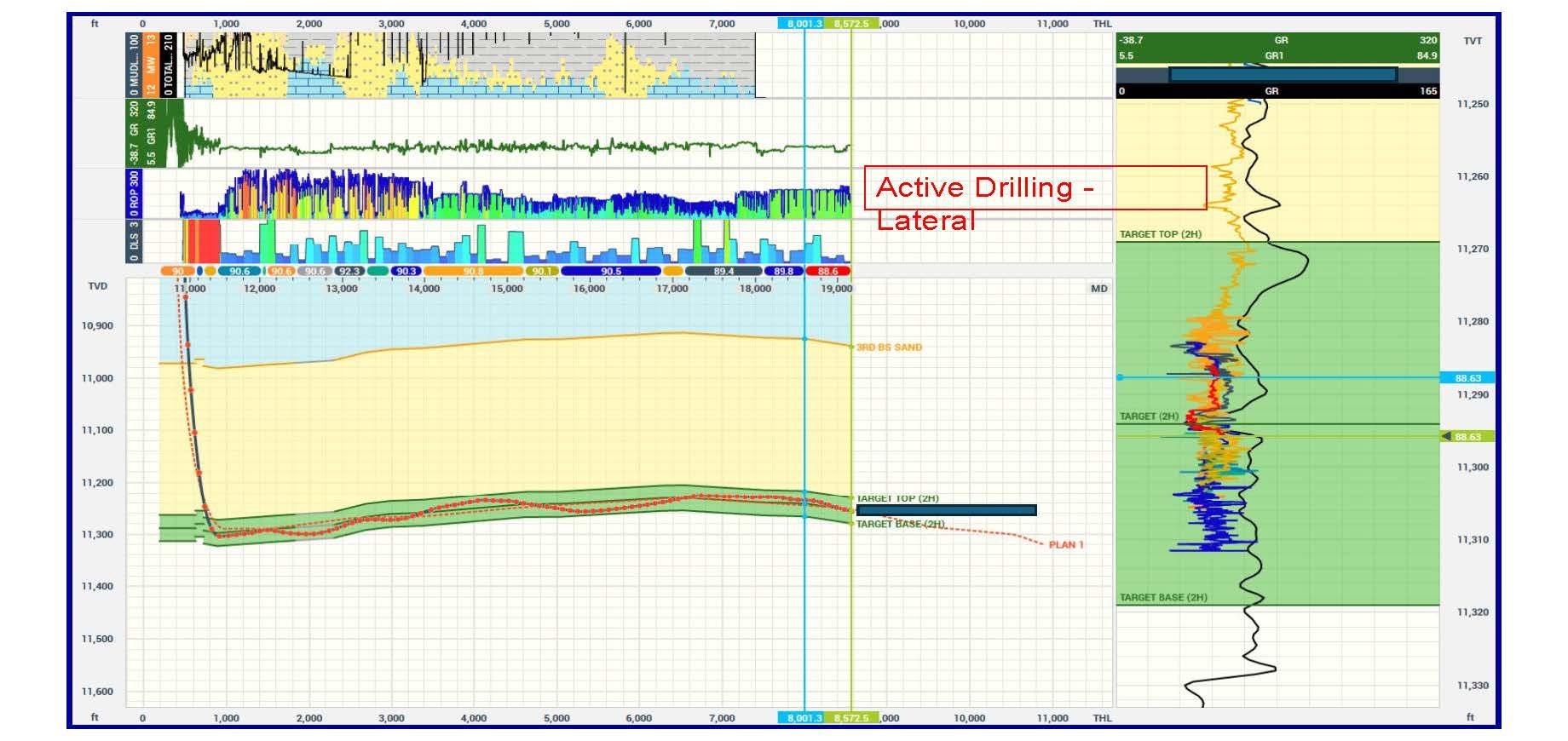Select the 92.3 inclination segment pill

349,271
